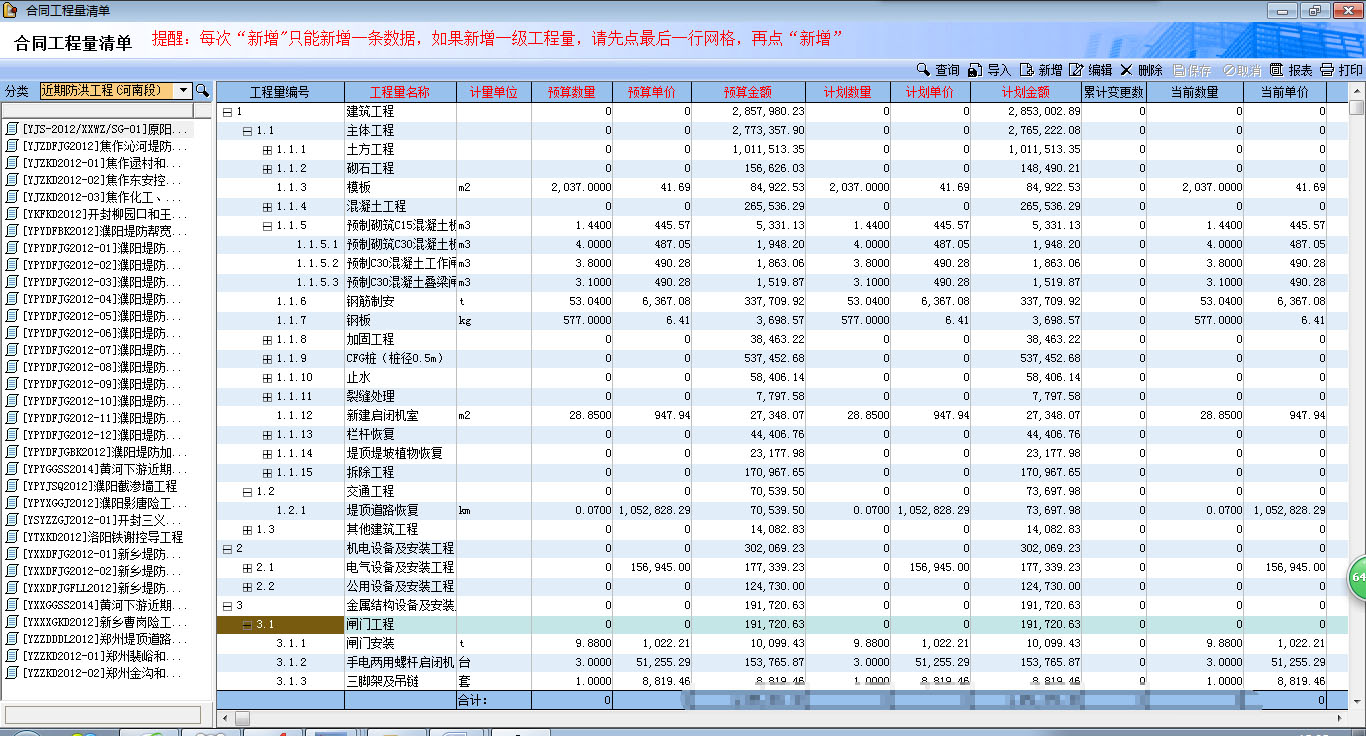Image resolution: width=1366 pixels, height=736 pixels.
Task: Collapse tree node 1.2 交通工程
Action: [x=247, y=492]
